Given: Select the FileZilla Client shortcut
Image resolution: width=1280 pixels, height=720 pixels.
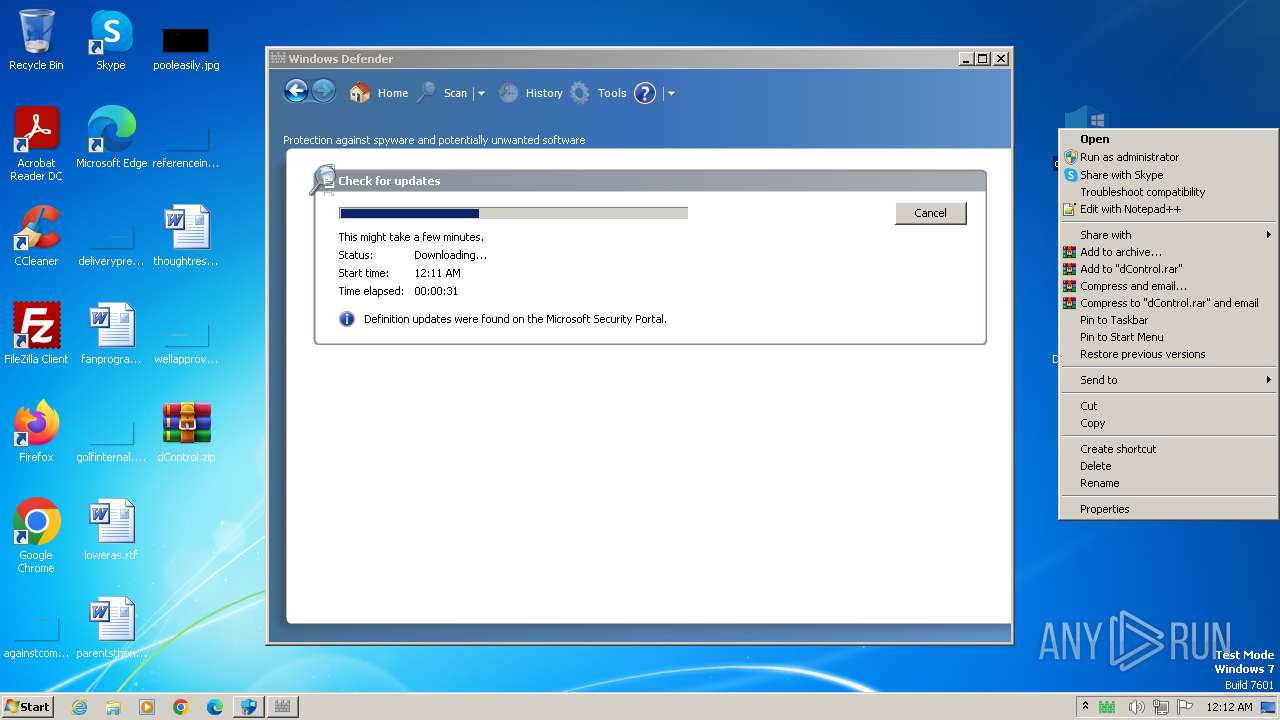Looking at the screenshot, I should tap(36, 334).
